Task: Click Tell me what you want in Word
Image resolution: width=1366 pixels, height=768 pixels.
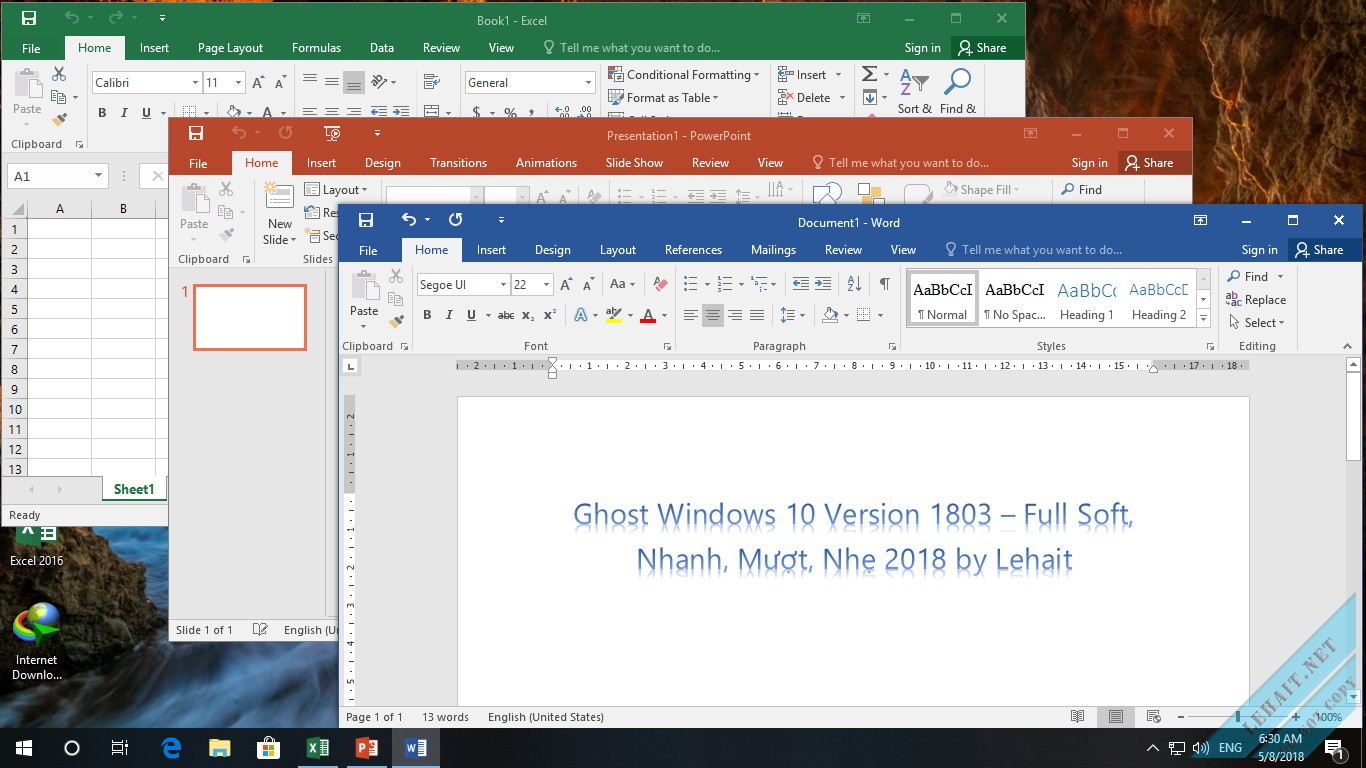Action: pos(1033,250)
